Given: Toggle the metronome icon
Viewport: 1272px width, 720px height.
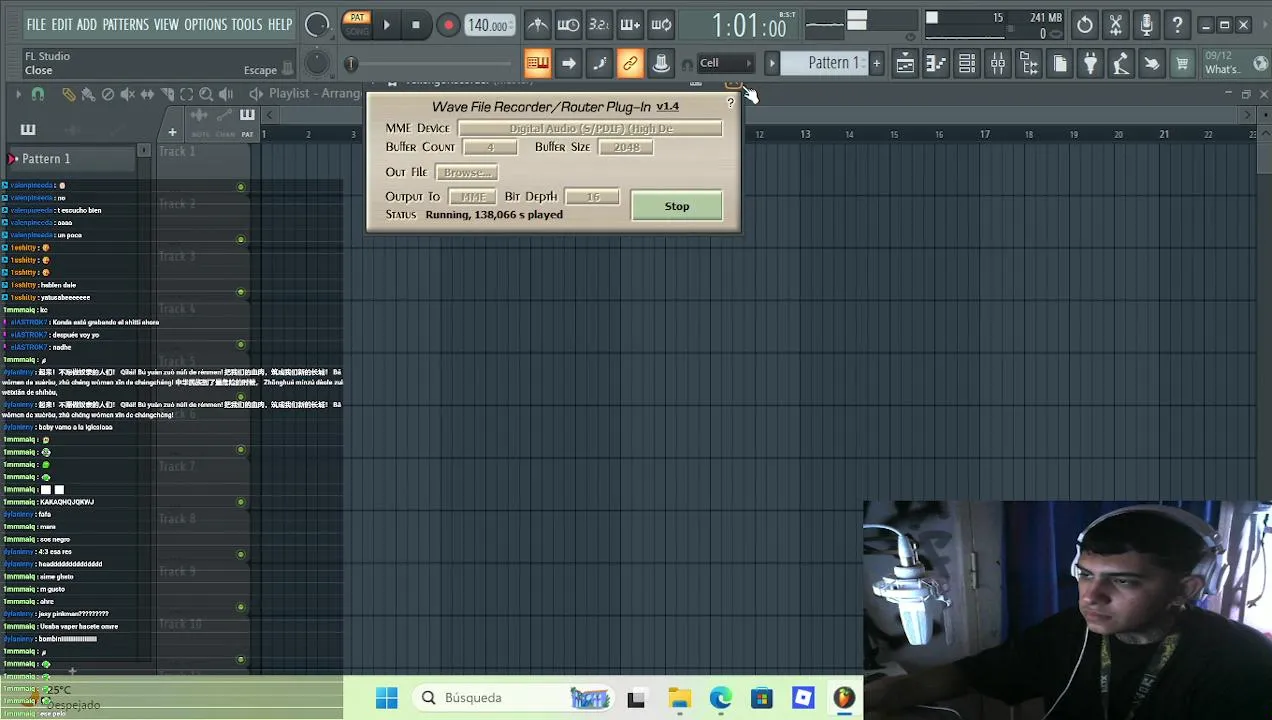Looking at the screenshot, I should pos(537,25).
